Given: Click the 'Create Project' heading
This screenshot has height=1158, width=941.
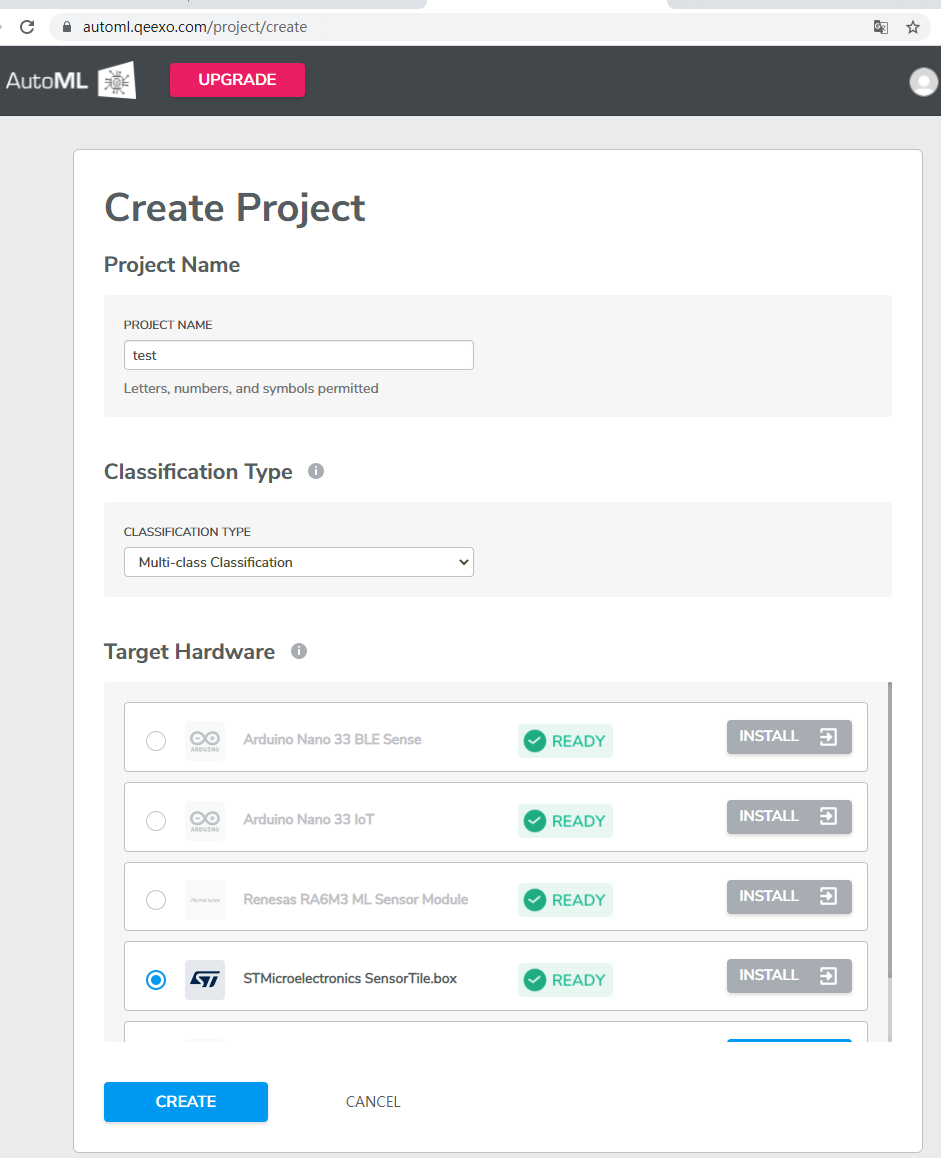Looking at the screenshot, I should [x=235, y=208].
